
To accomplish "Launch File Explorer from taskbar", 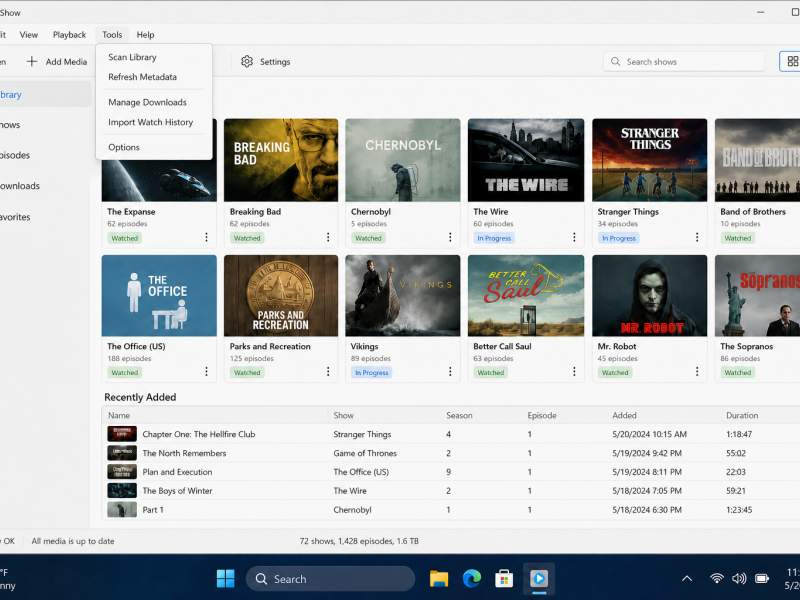I will coord(439,579).
